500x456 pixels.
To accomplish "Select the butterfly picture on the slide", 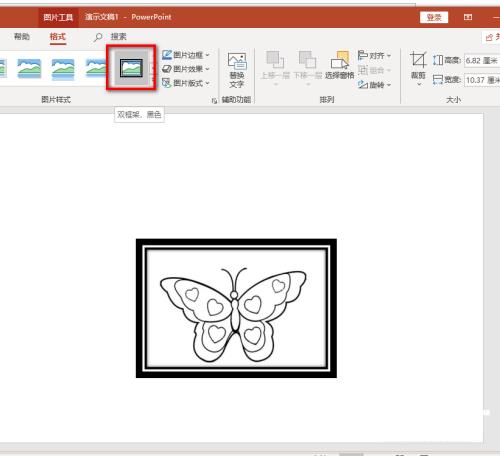I will (x=236, y=308).
